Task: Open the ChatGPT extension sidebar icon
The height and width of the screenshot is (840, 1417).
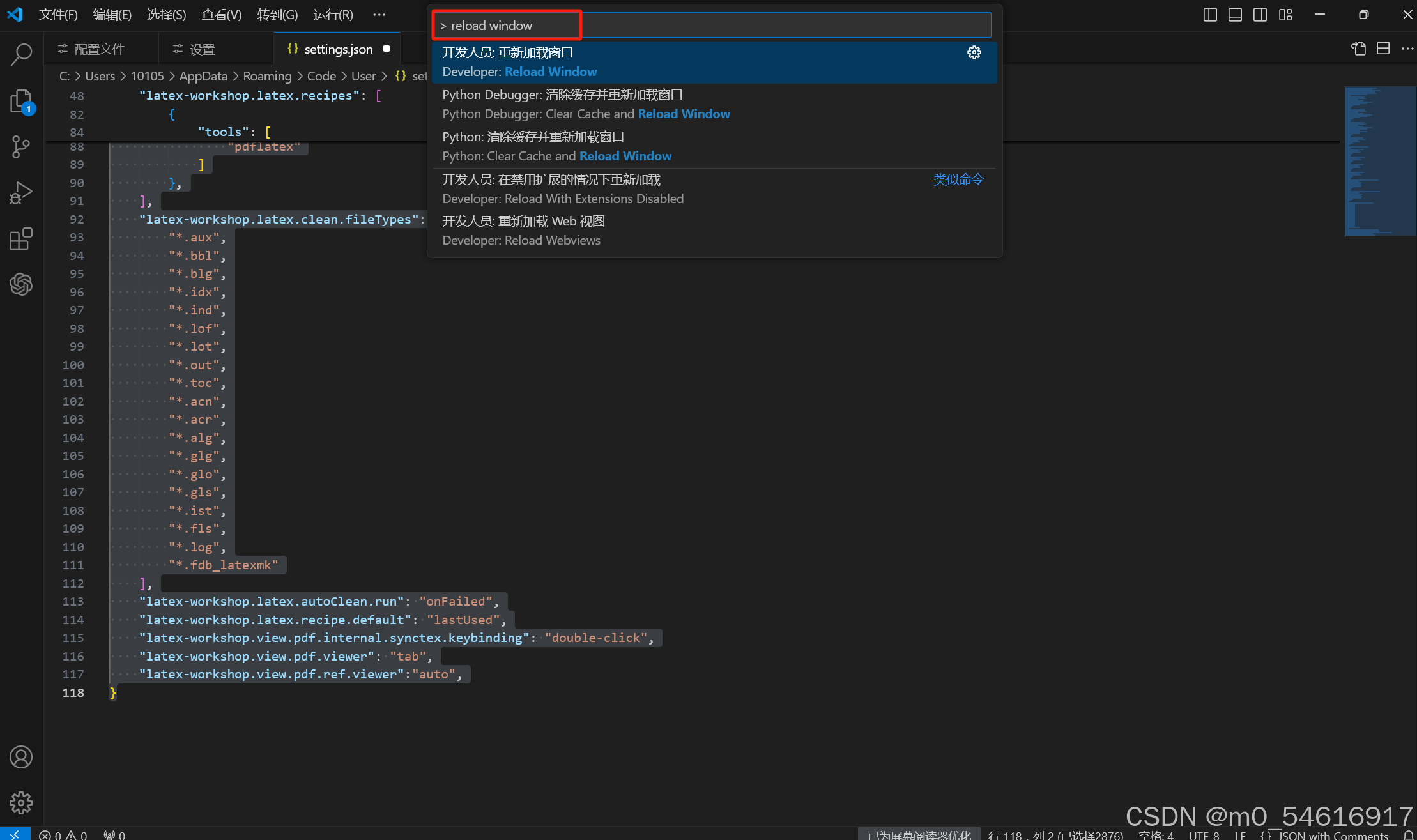Action: point(21,284)
